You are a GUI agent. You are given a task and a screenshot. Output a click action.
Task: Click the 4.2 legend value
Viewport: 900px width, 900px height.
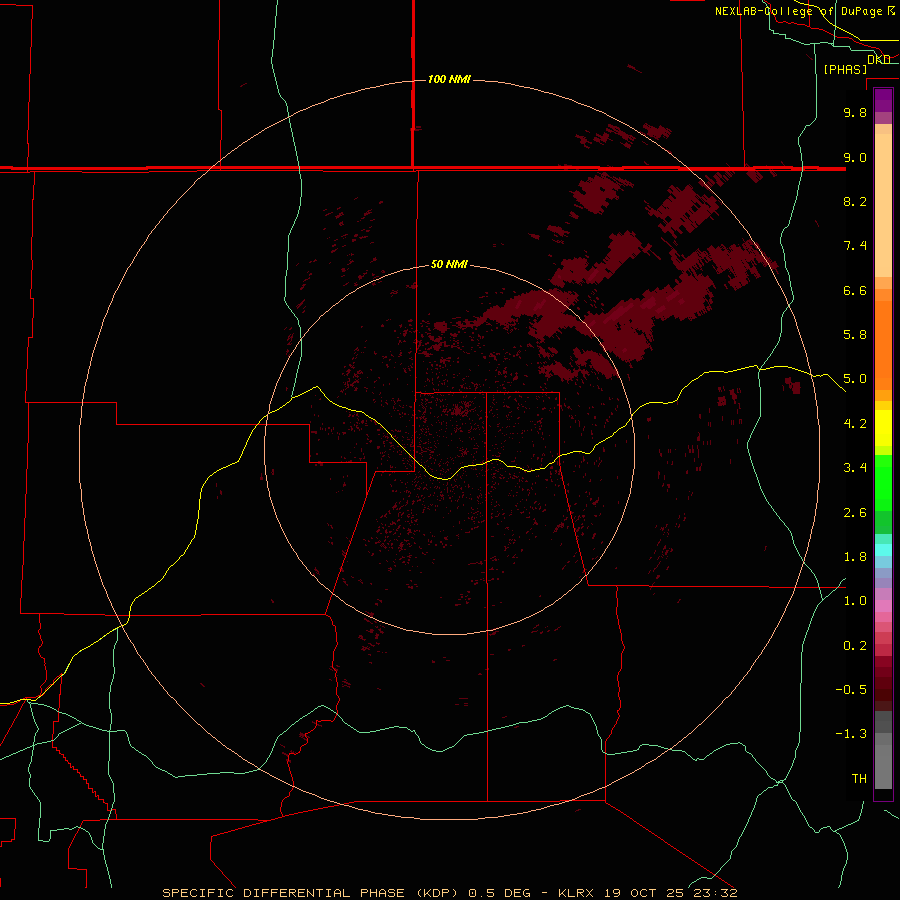855,424
